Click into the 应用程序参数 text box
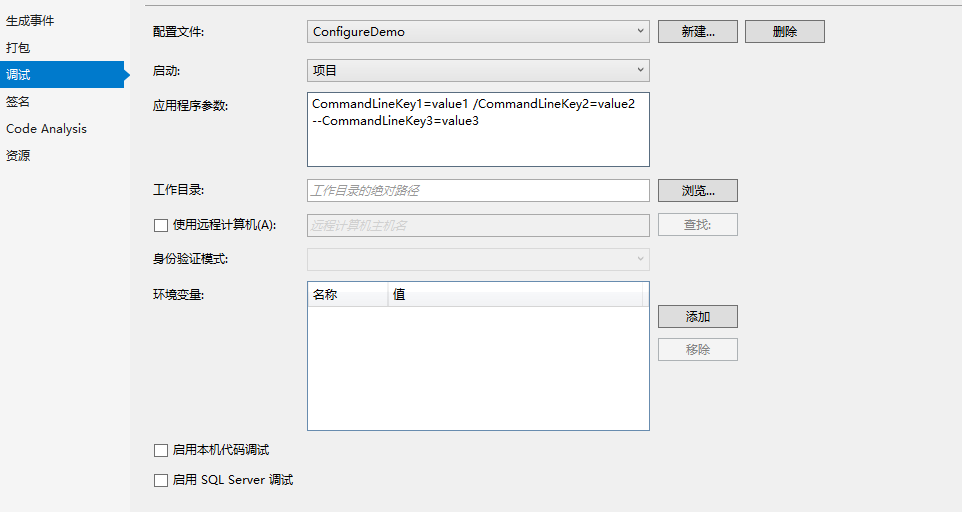This screenshot has height=512, width=962. (478, 129)
